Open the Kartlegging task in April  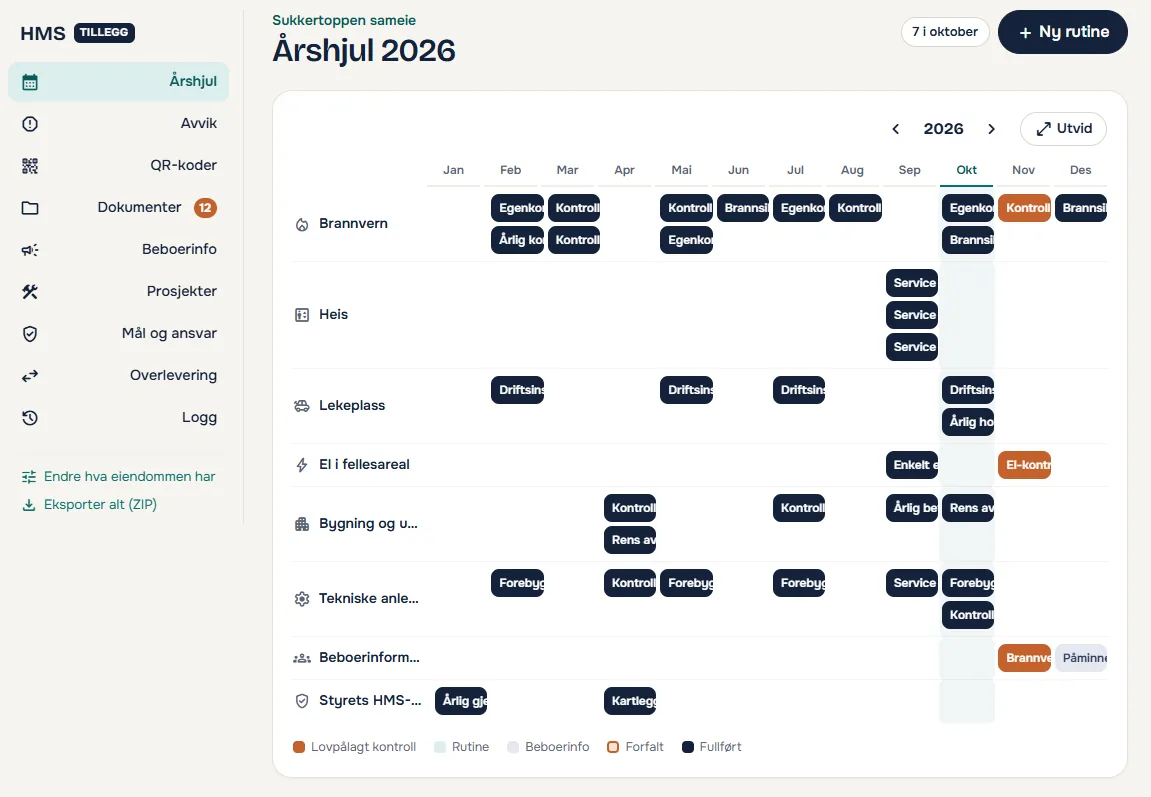[x=630, y=700]
